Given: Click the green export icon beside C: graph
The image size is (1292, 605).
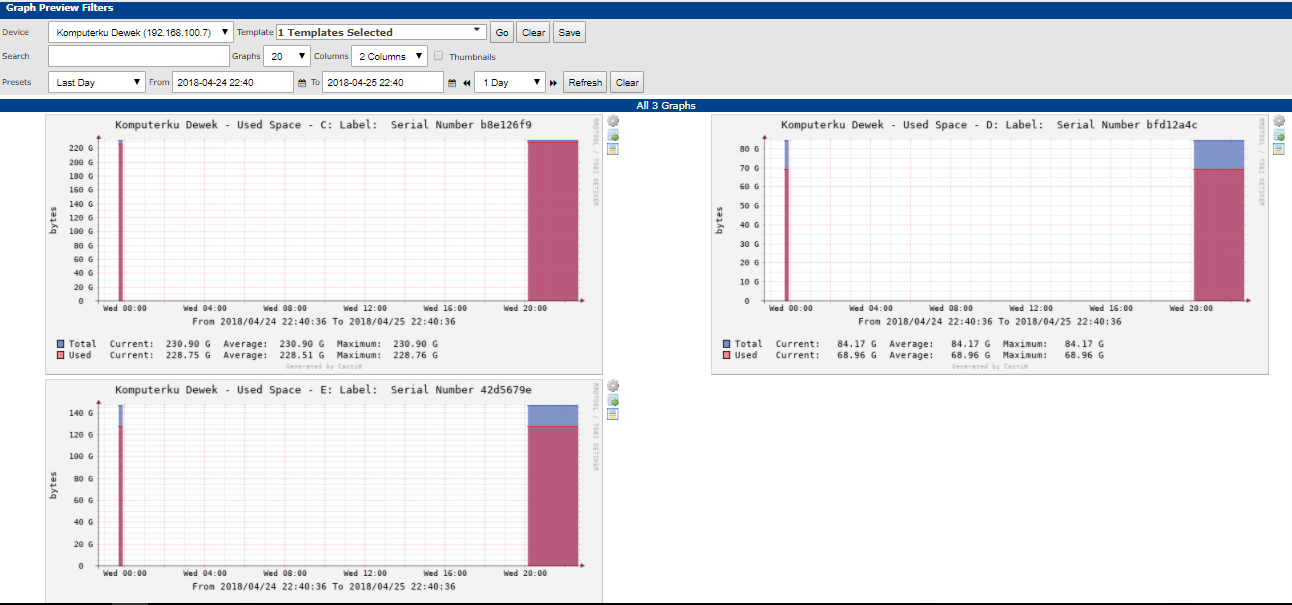Looking at the screenshot, I should [613, 135].
